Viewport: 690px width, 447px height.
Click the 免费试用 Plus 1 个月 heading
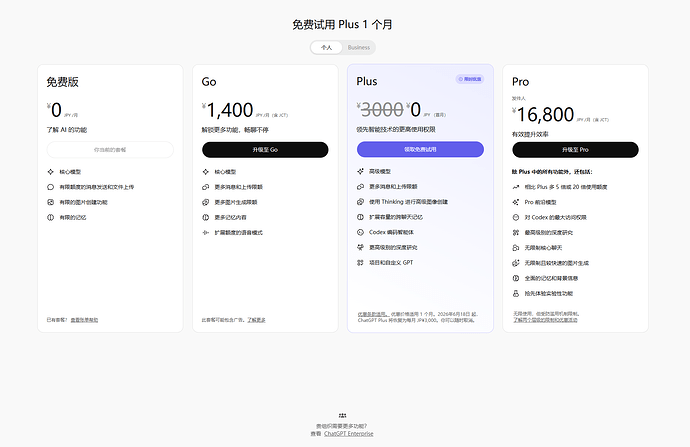pyautogui.click(x=342, y=25)
